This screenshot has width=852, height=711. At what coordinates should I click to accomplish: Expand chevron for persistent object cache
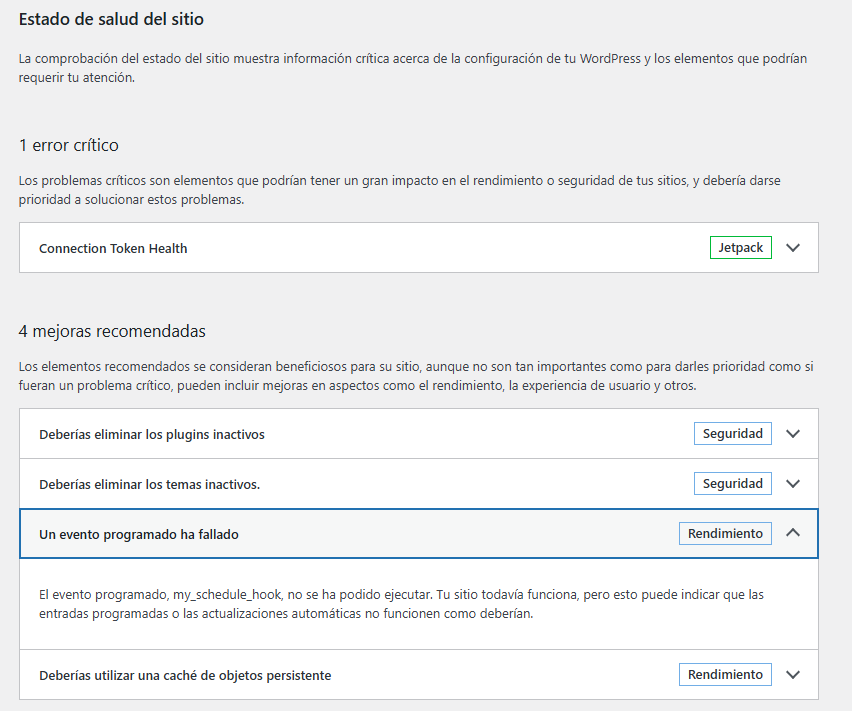pyautogui.click(x=793, y=675)
